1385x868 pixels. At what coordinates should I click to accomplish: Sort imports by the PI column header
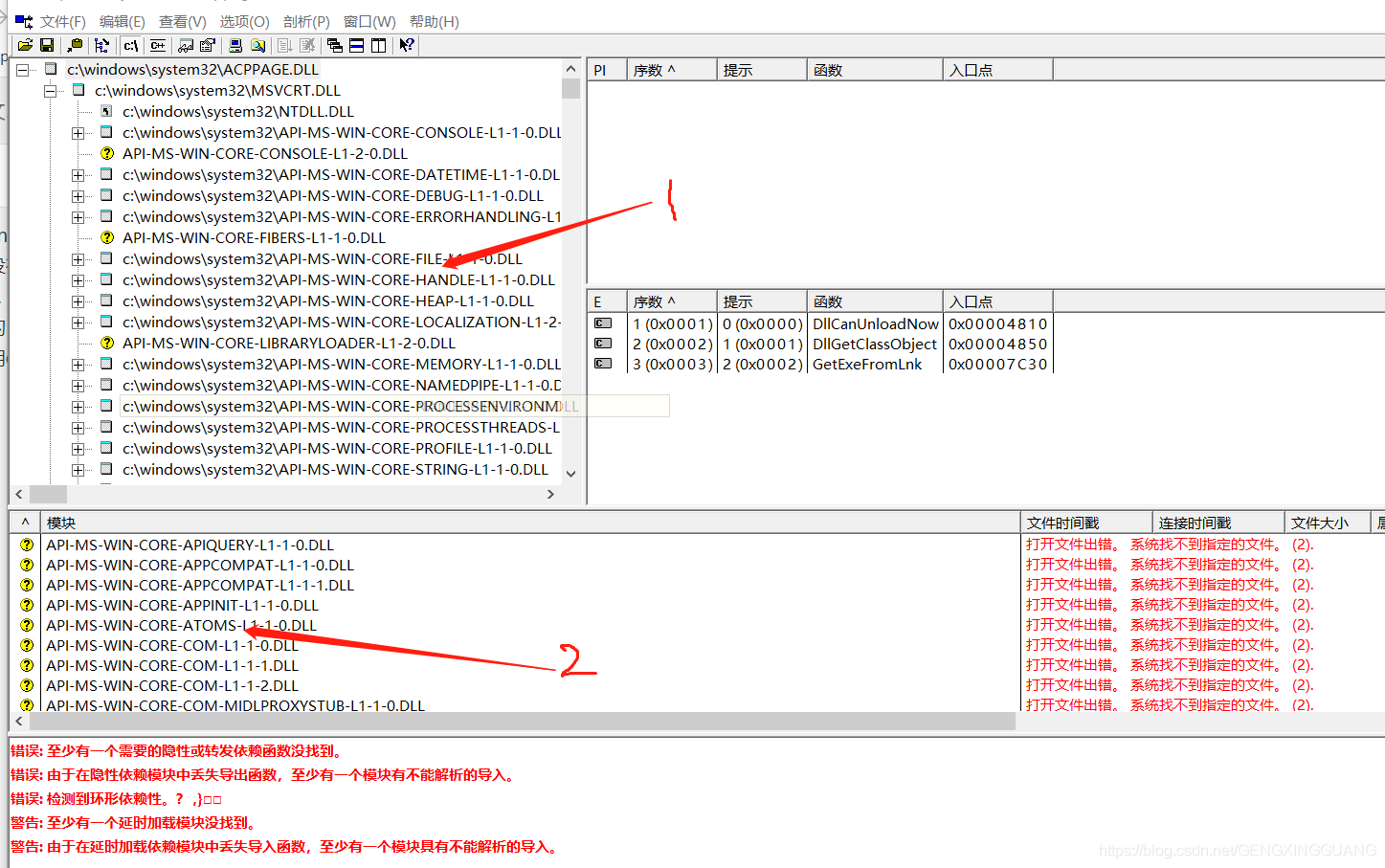[x=607, y=70]
